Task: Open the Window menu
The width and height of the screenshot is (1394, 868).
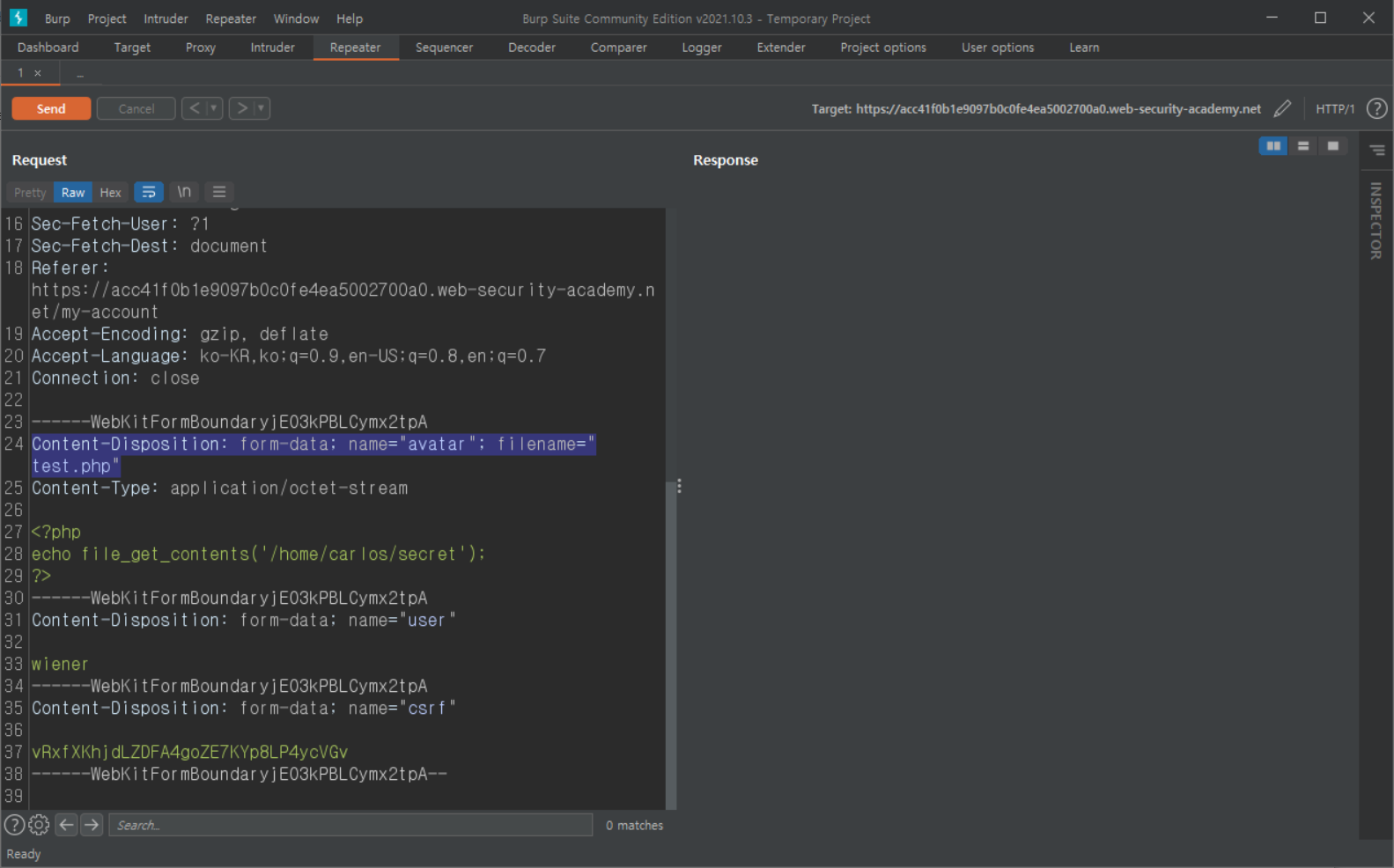Action: 296,18
